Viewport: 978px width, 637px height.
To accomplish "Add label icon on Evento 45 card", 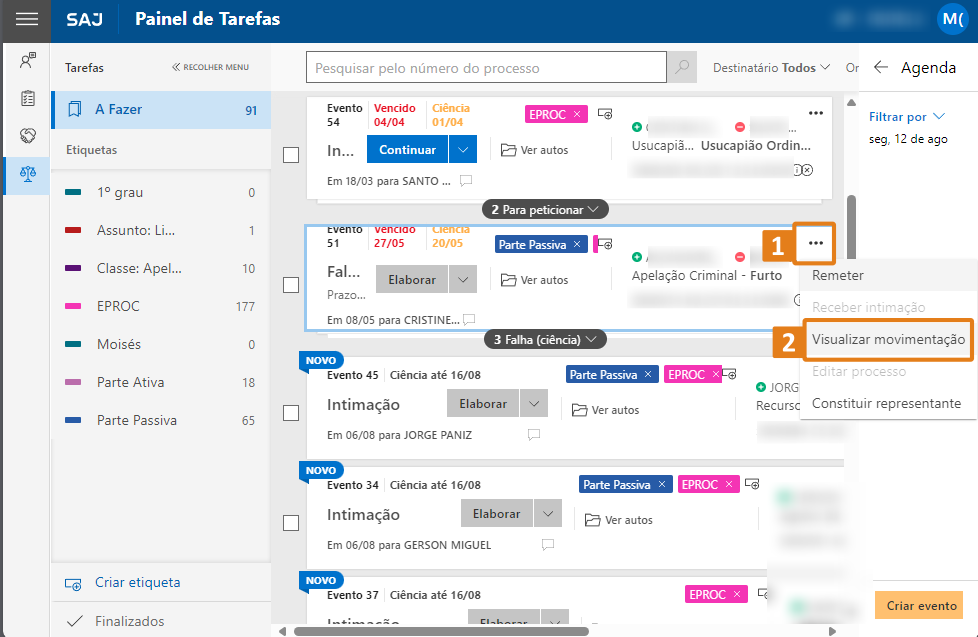I will coord(729,374).
